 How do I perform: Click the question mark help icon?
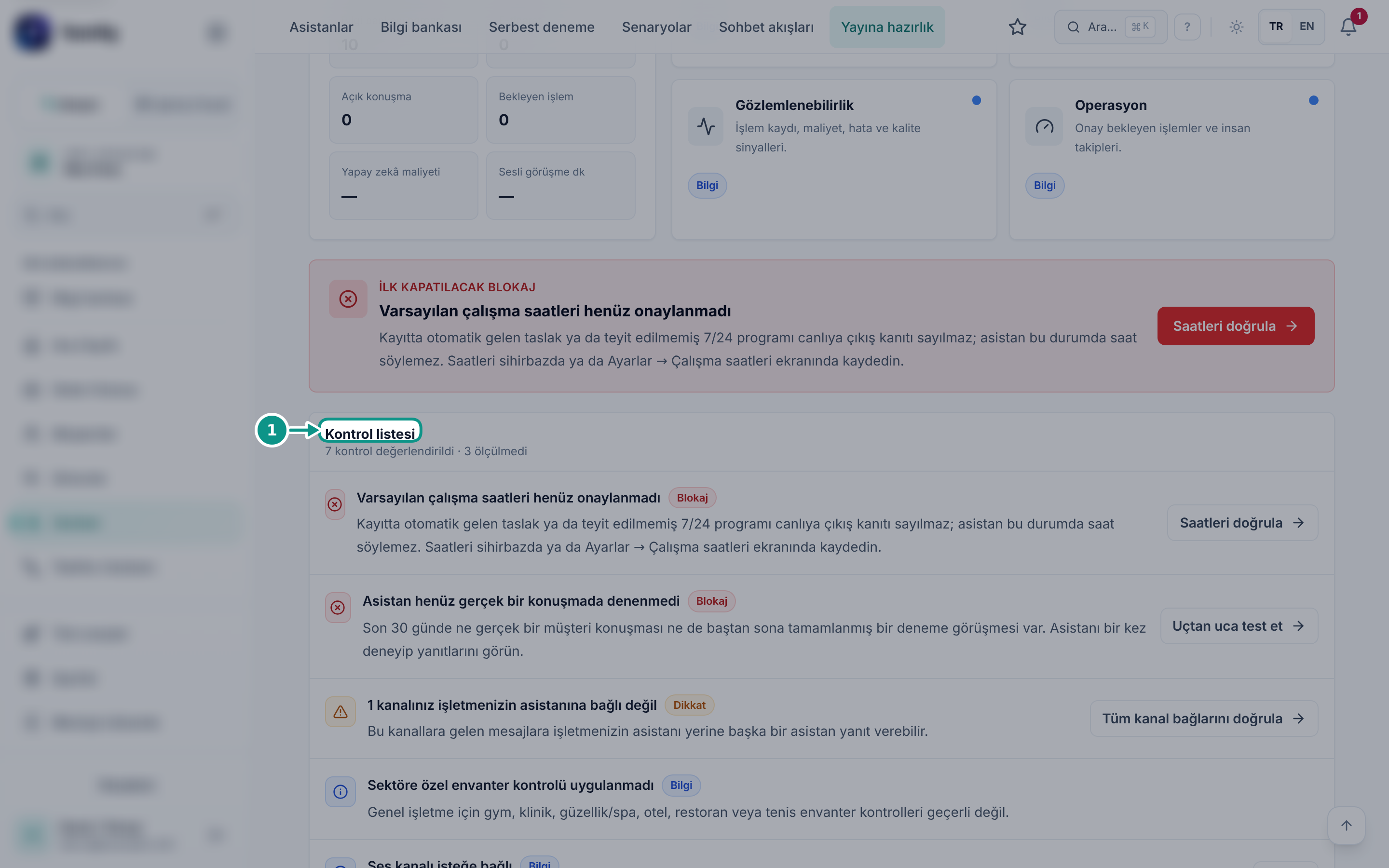(x=1187, y=27)
